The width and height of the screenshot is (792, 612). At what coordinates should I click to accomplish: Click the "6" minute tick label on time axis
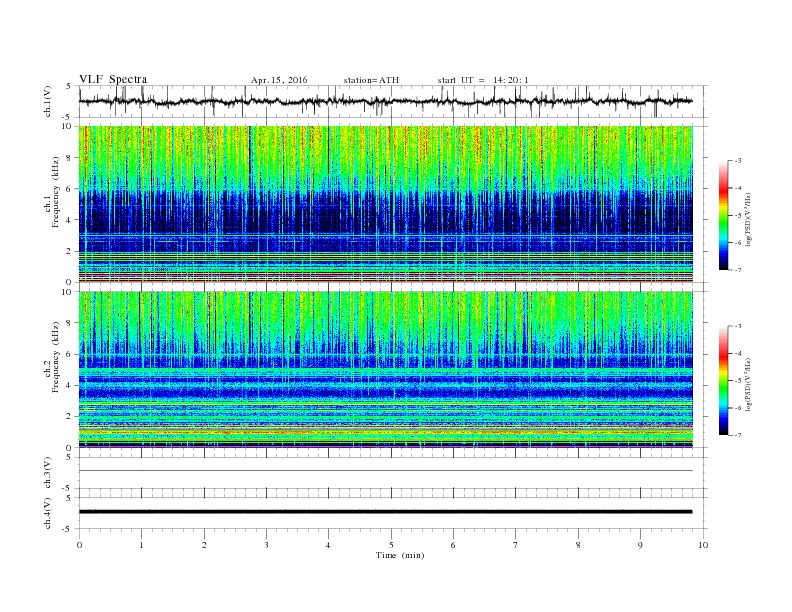coord(453,545)
